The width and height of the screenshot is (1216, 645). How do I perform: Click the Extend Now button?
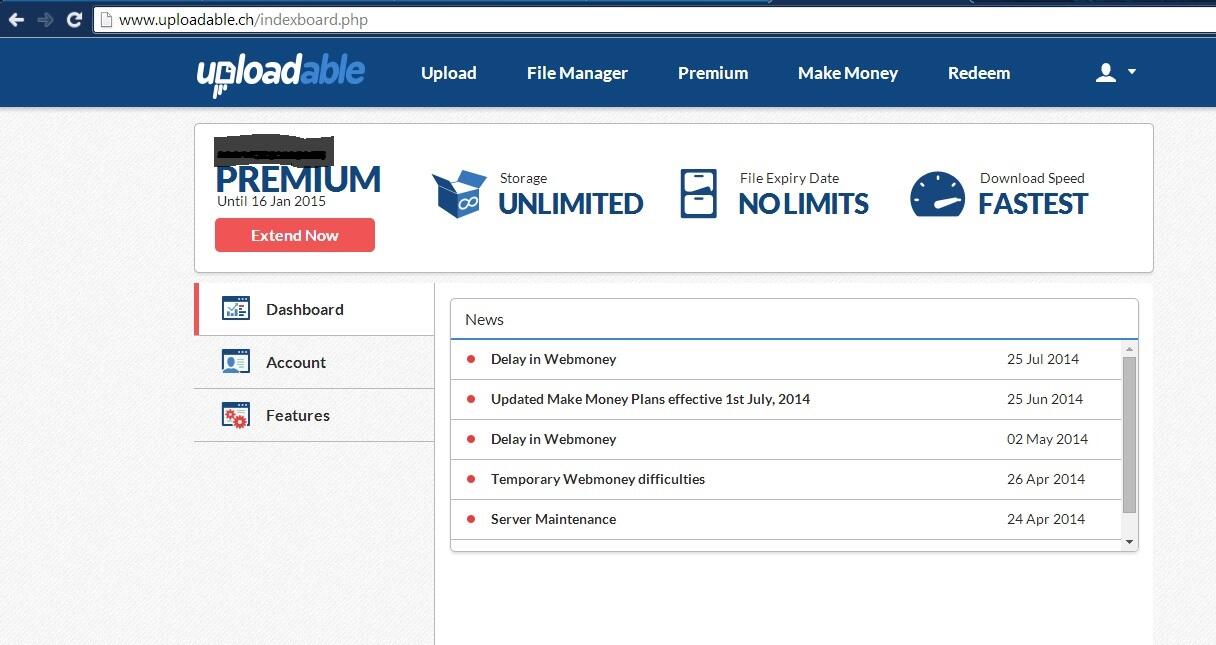295,235
